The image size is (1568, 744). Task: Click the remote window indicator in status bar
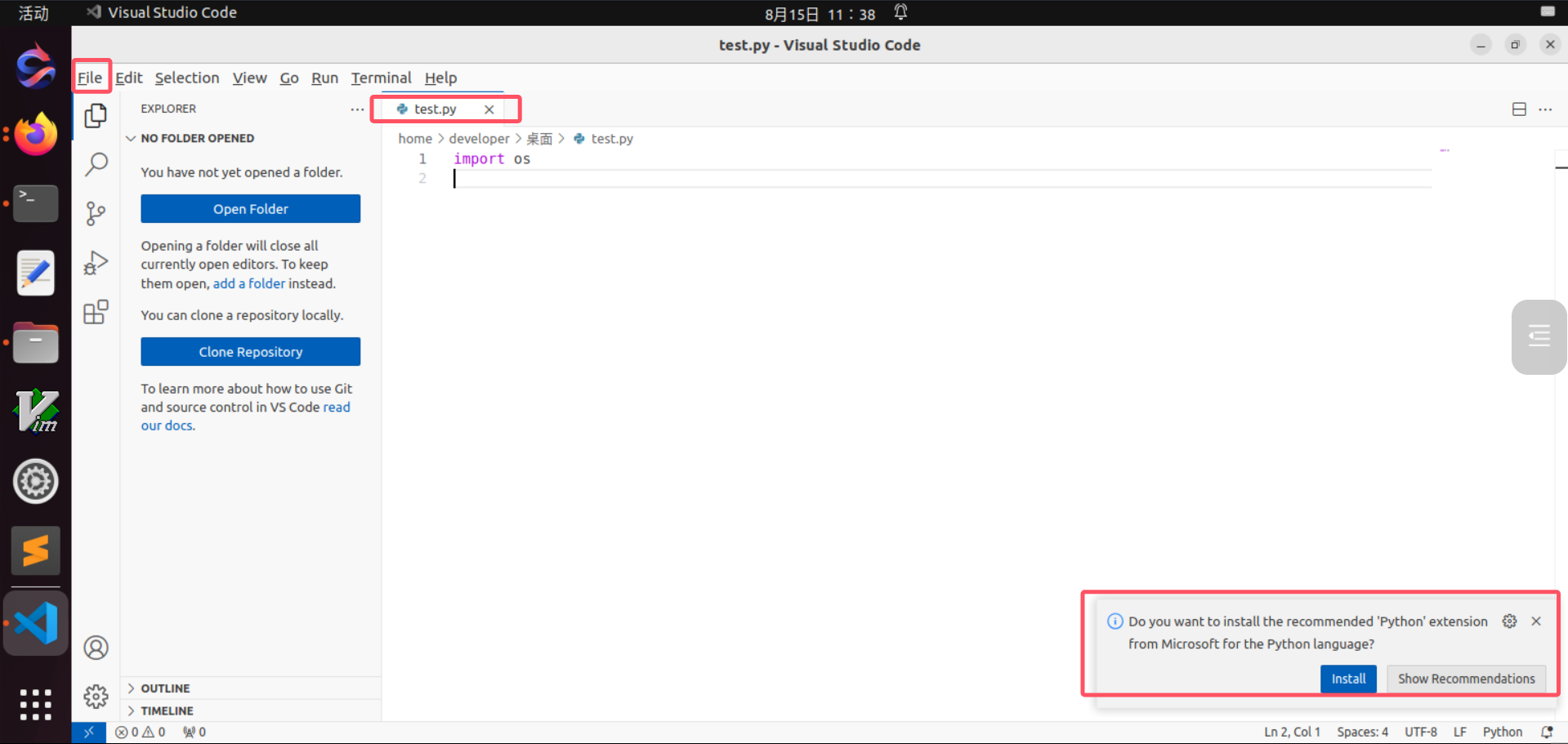(89, 732)
